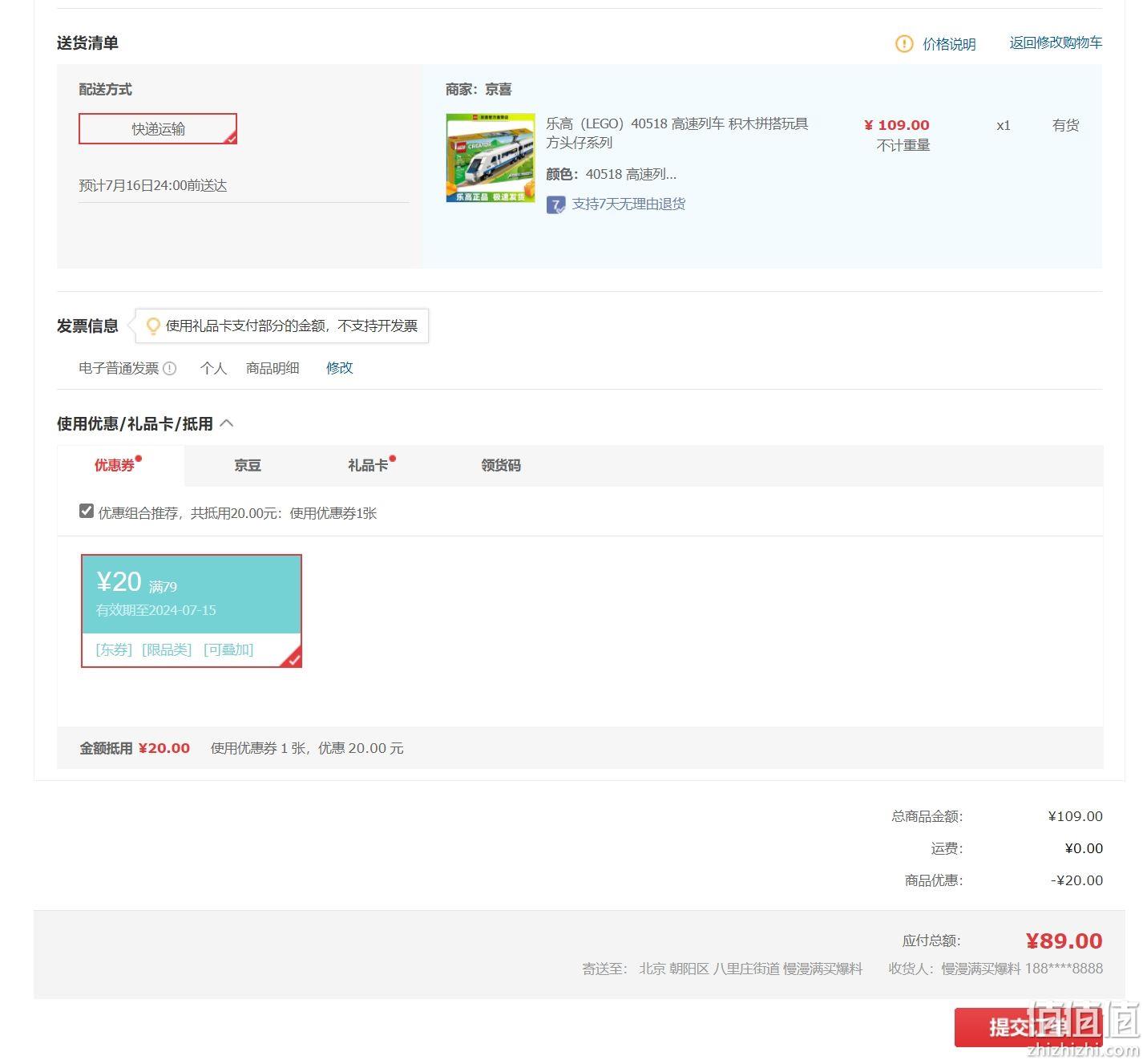This screenshot has width=1147, height=1064.
Task: Click [限品类] tag on the coupon
Action: (x=167, y=649)
